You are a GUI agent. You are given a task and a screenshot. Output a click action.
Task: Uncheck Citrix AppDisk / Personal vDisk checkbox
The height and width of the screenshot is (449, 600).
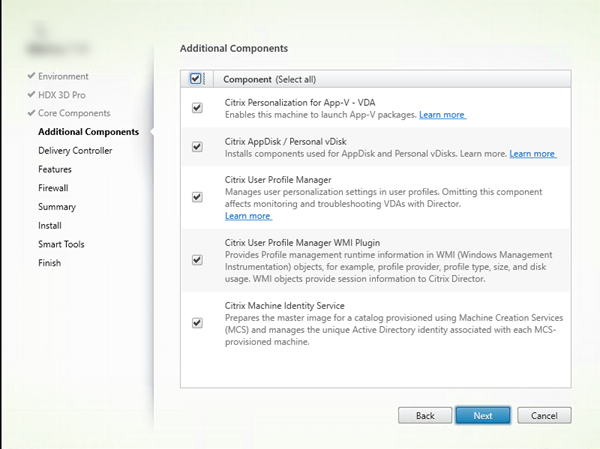coord(196,147)
